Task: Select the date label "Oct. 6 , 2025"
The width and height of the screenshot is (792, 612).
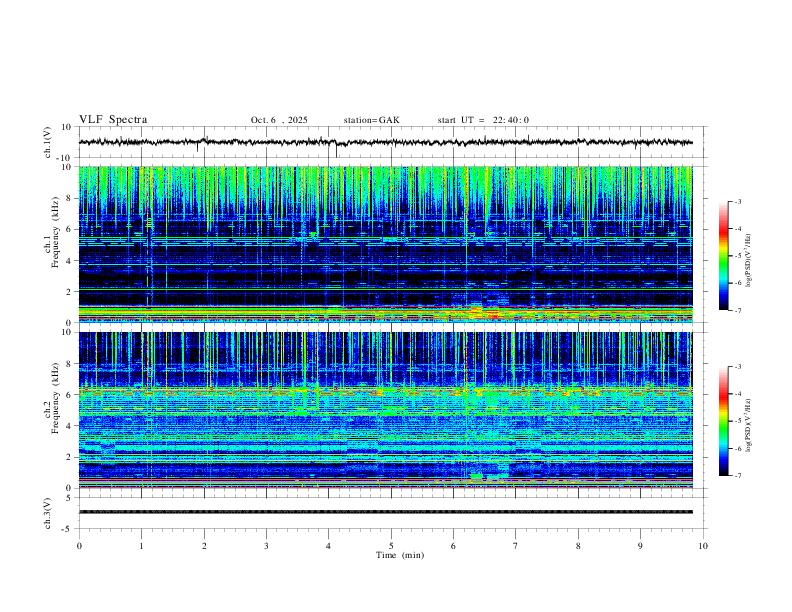Action: pos(279,120)
